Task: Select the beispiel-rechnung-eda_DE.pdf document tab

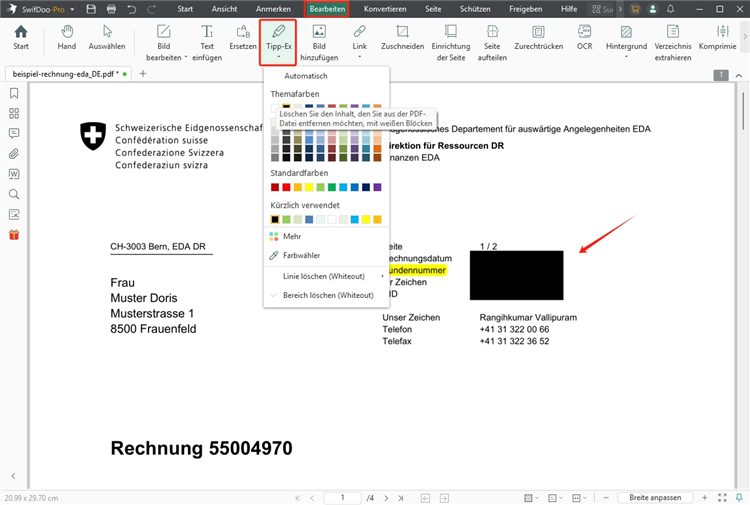Action: 67,74
